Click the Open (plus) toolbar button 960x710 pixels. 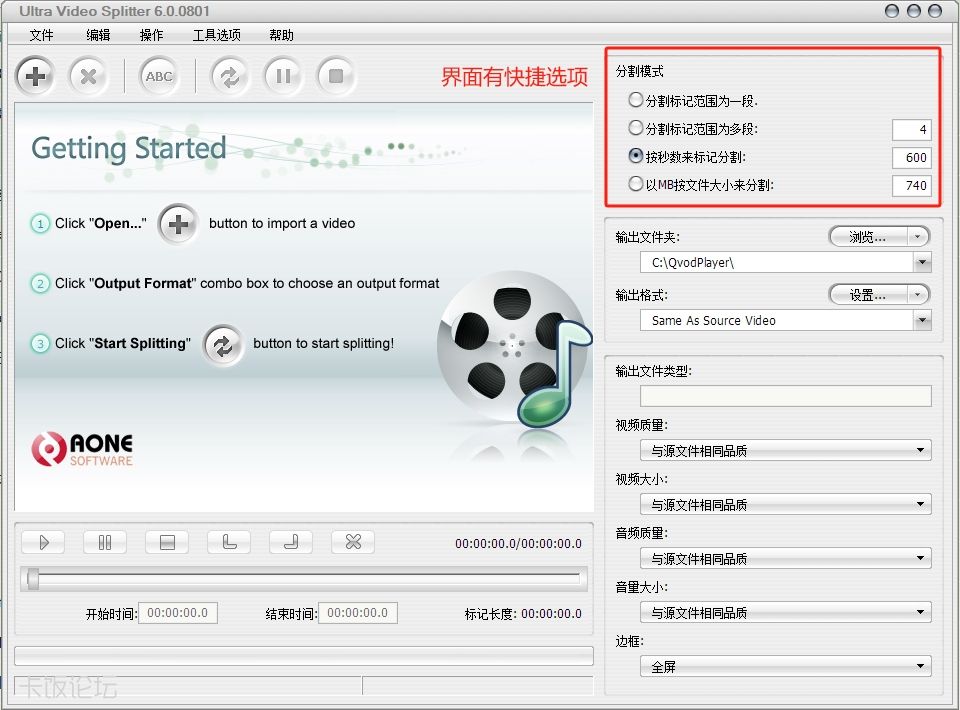[x=36, y=76]
